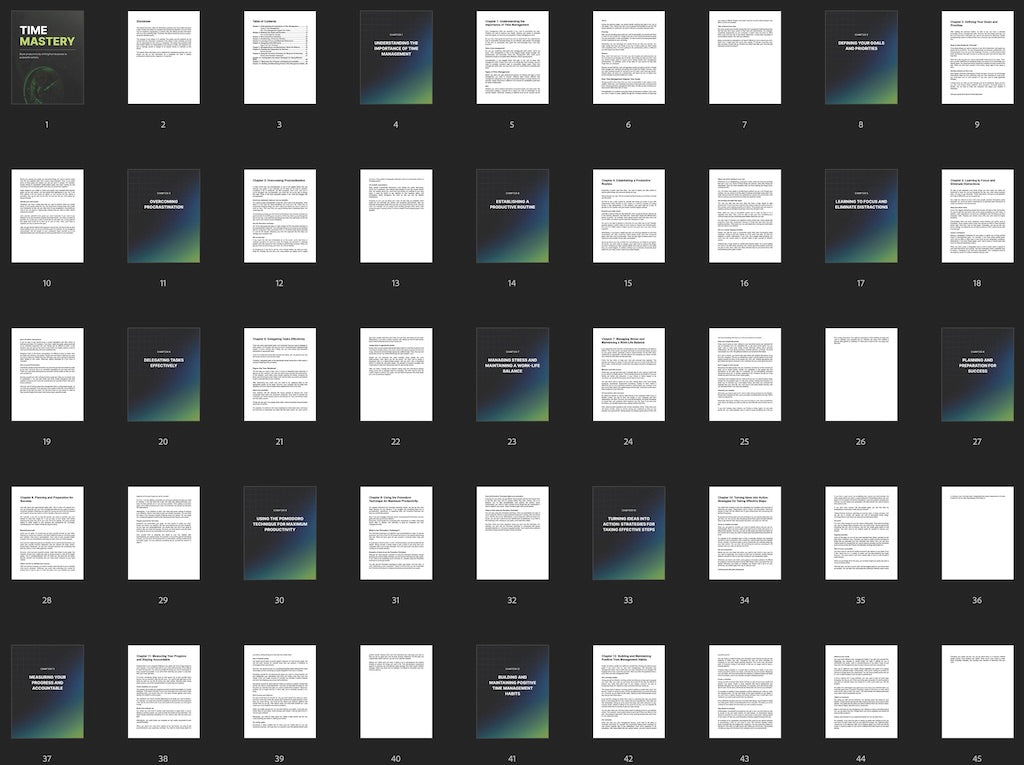
Task: Open the Pomodoro Technique chapter cover page
Action: 279,533
